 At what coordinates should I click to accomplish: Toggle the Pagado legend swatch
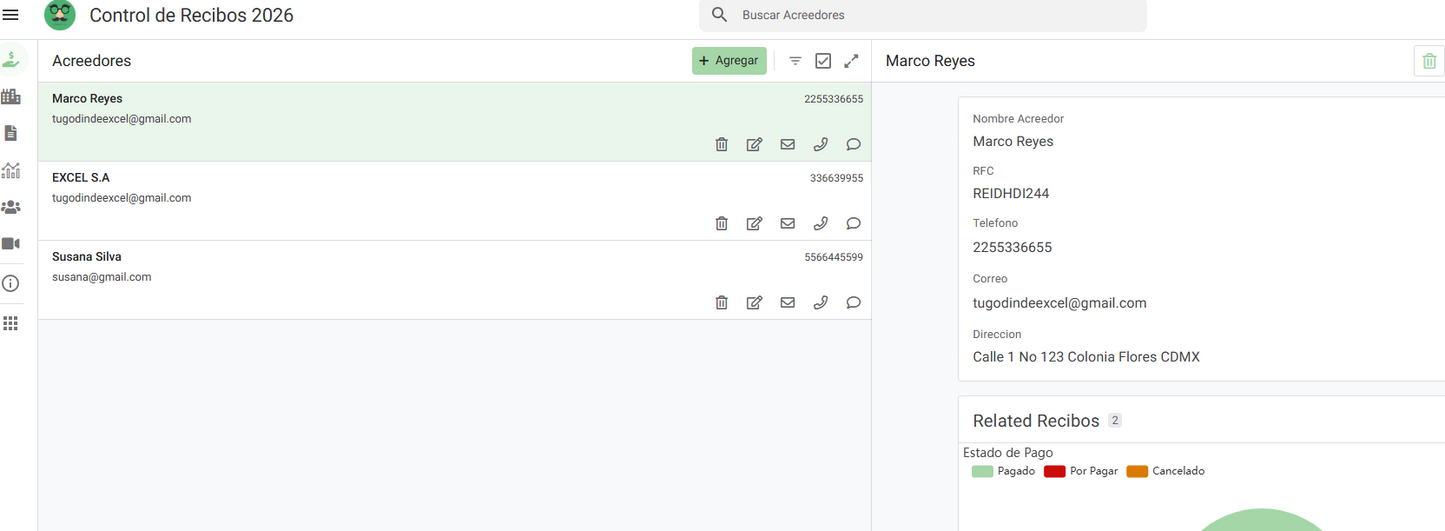point(982,471)
